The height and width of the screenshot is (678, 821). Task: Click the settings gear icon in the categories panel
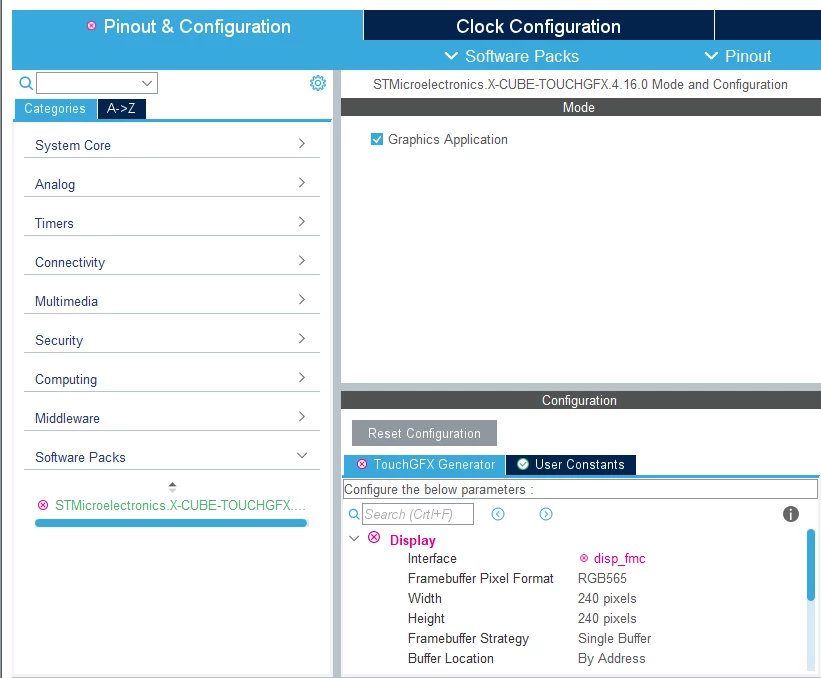click(x=317, y=83)
